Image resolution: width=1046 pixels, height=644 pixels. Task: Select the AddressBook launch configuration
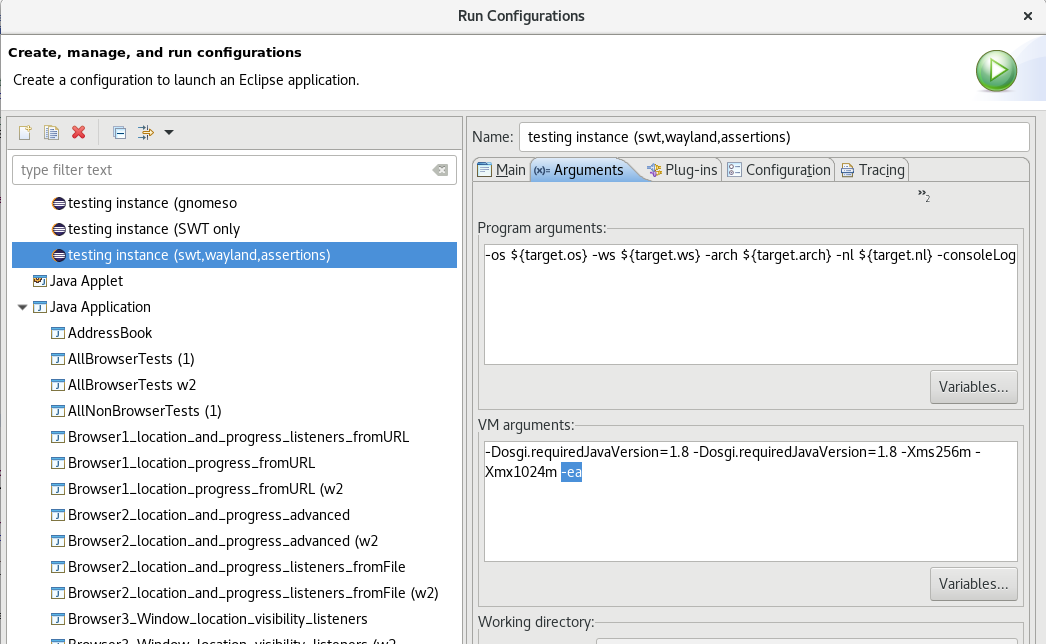(x=109, y=333)
